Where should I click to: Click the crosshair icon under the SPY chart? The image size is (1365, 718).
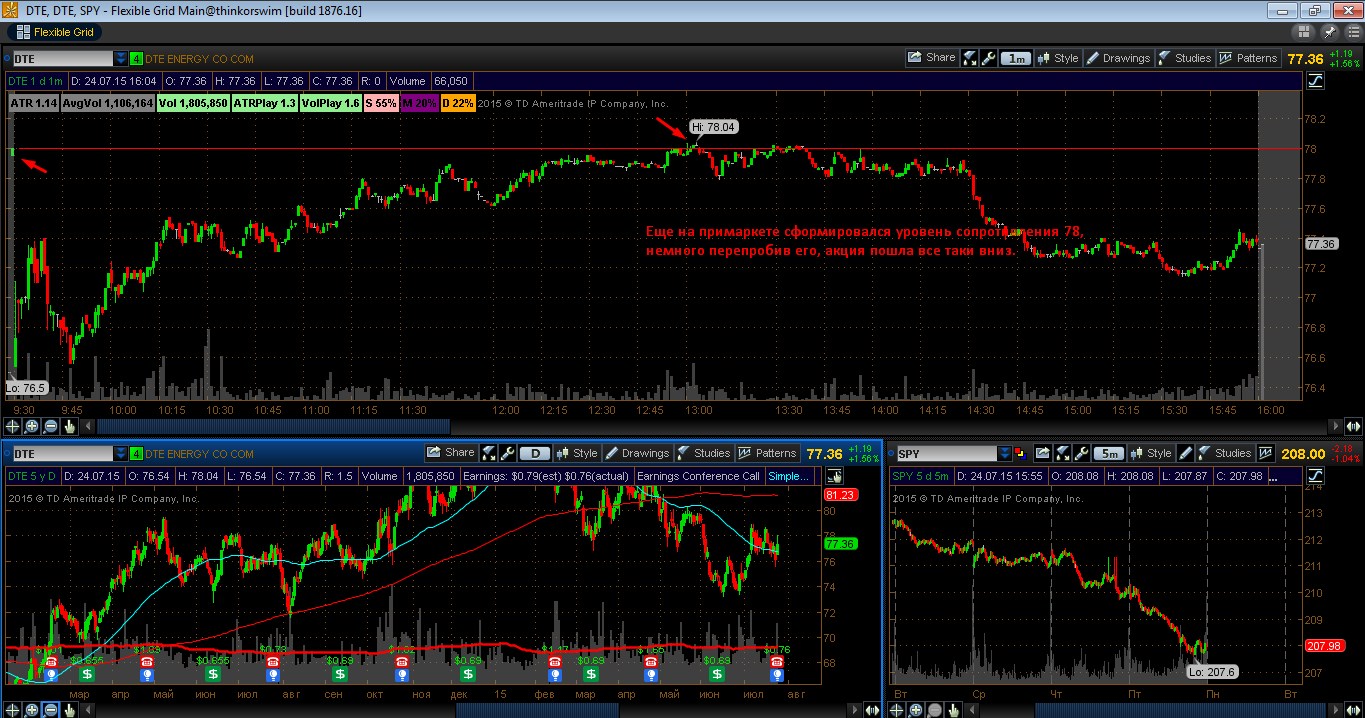pyautogui.click(x=895, y=708)
